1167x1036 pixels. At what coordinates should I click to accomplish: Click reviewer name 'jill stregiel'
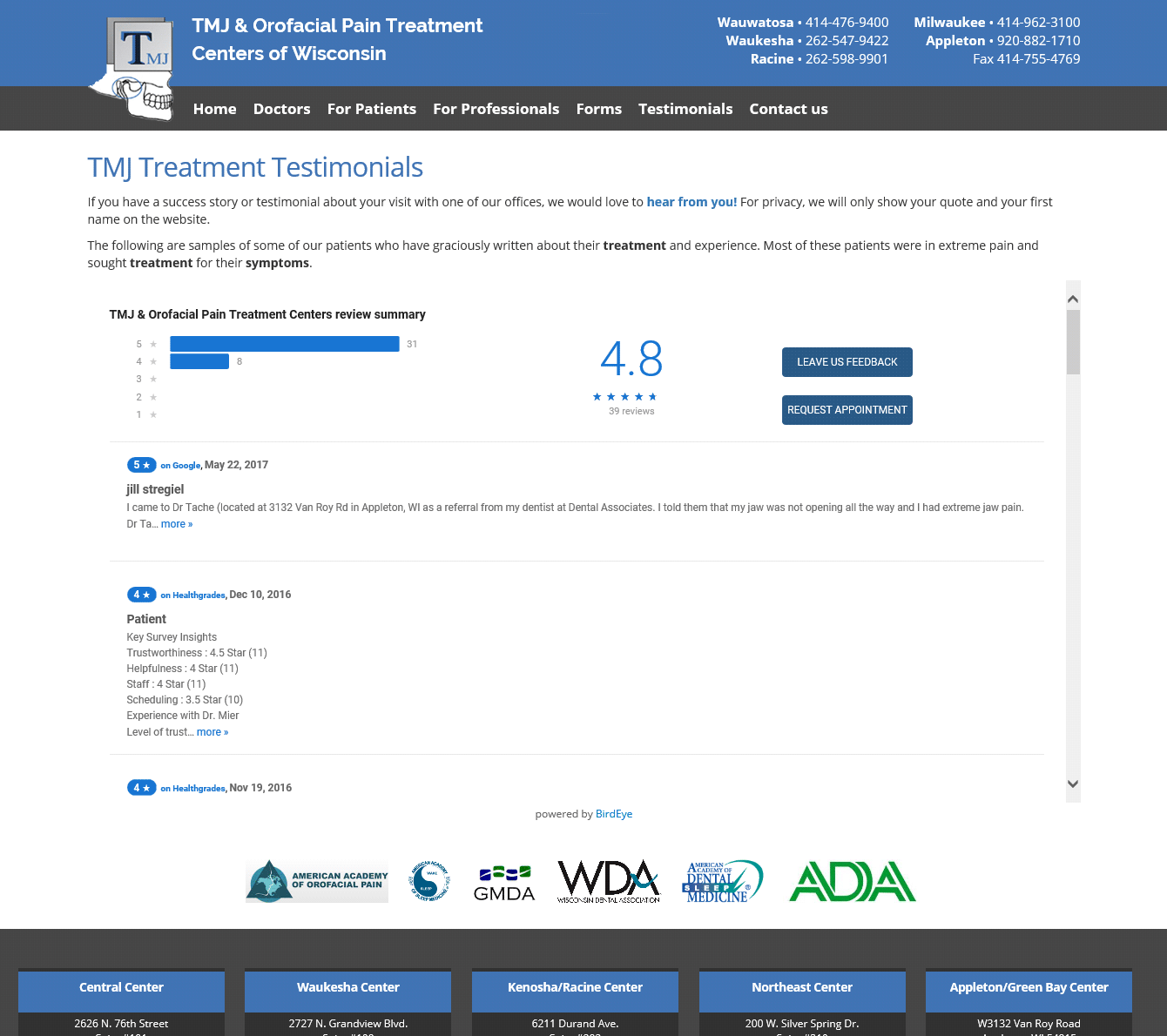pos(155,489)
